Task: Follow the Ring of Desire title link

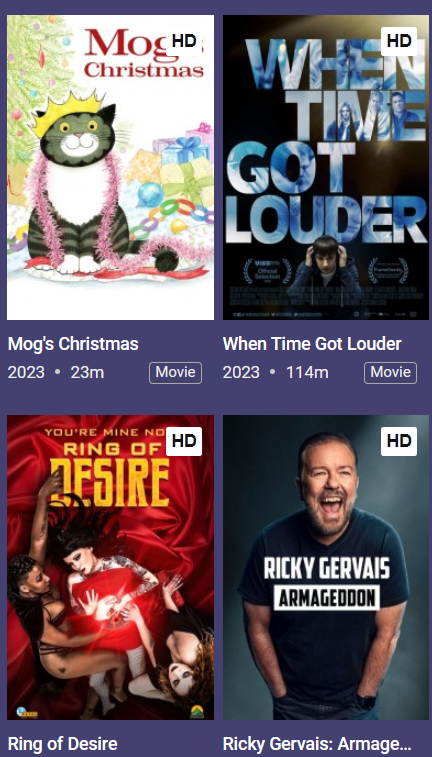Action: click(63, 744)
